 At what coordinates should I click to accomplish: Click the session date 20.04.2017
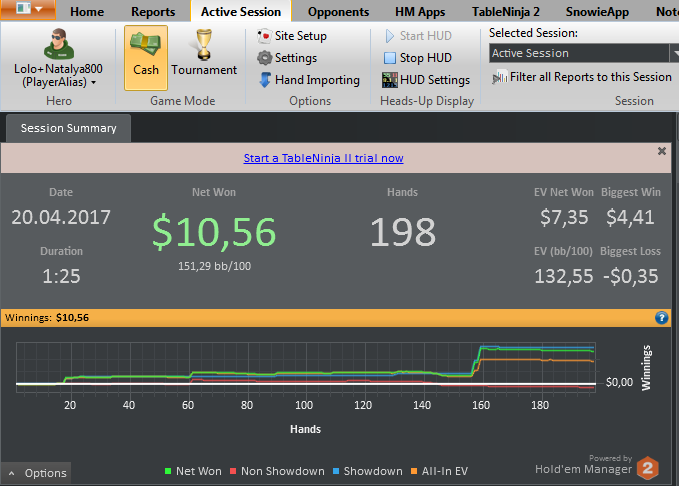click(x=61, y=217)
